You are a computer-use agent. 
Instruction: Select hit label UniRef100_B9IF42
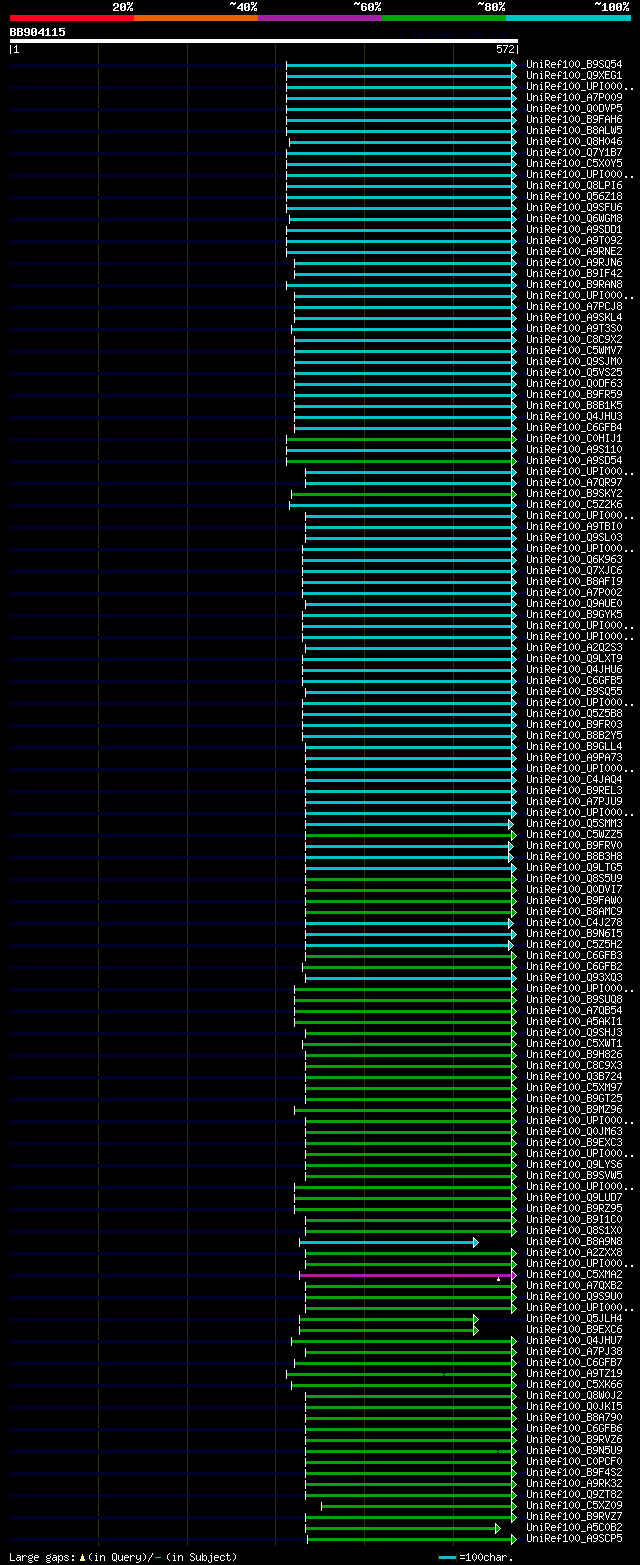(x=574, y=273)
